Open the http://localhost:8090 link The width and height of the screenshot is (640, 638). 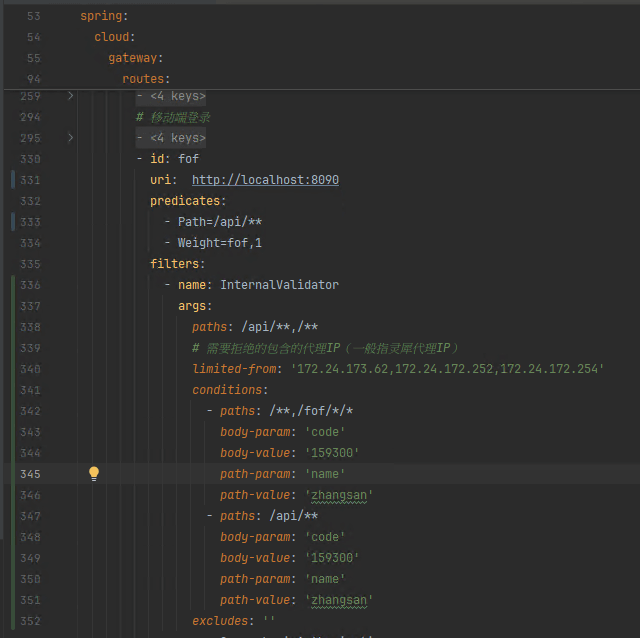click(265, 180)
